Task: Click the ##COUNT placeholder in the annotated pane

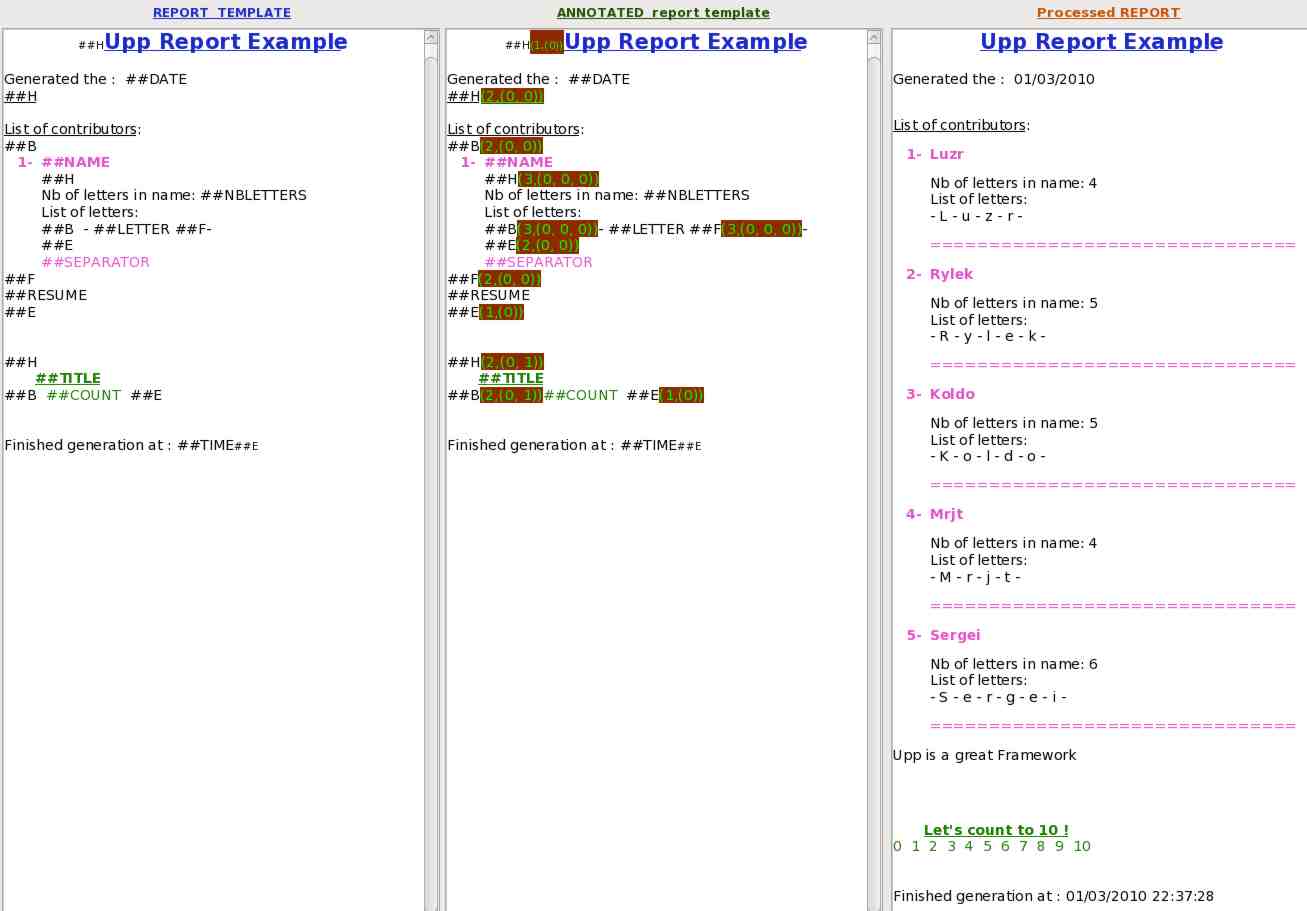Action: (x=580, y=395)
